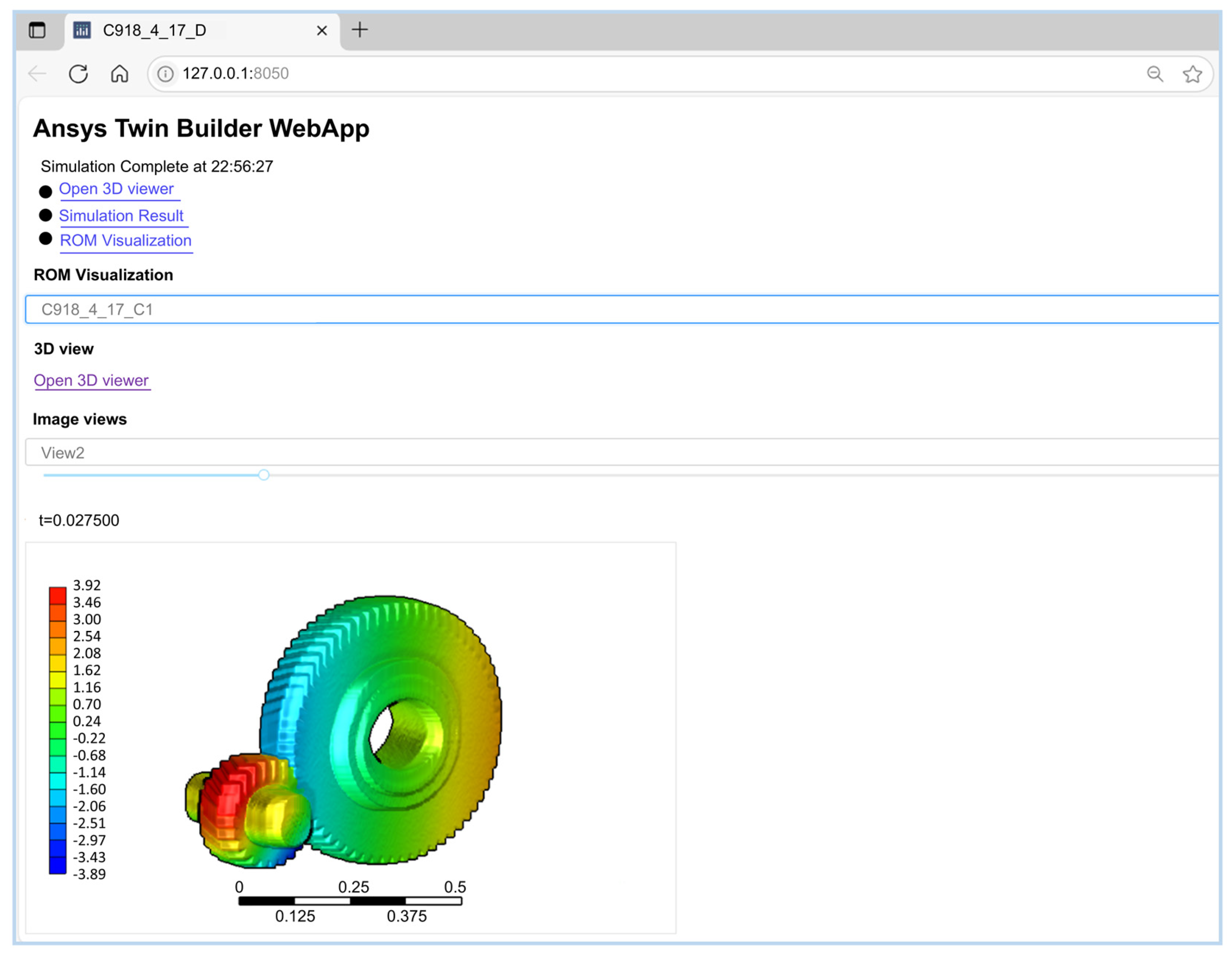Viewport: 1232px width, 958px height.
Task: Click the time slider handle
Action: click(x=263, y=476)
